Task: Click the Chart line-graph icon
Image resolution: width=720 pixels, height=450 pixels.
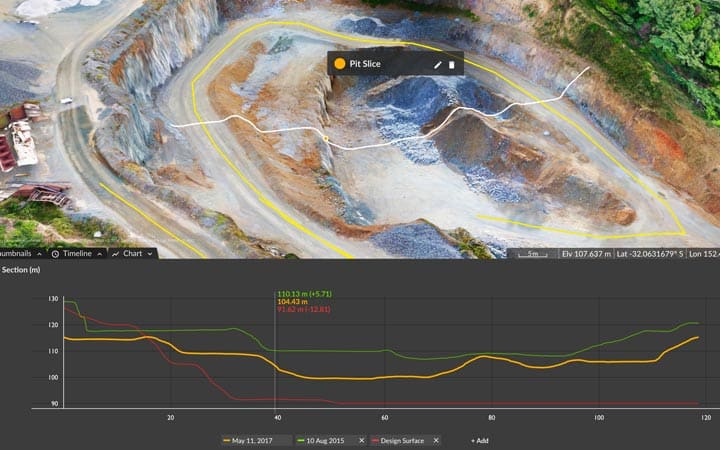Action: pos(116,254)
